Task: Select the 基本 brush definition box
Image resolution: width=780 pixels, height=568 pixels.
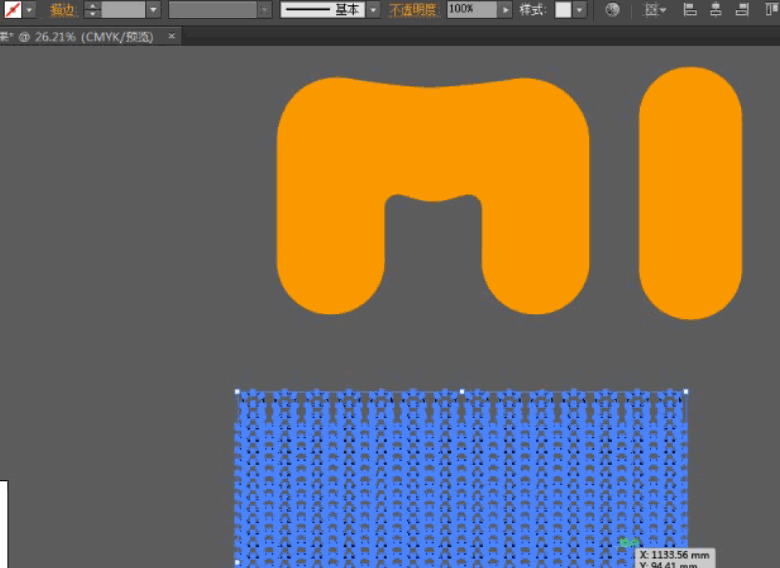Action: point(322,10)
